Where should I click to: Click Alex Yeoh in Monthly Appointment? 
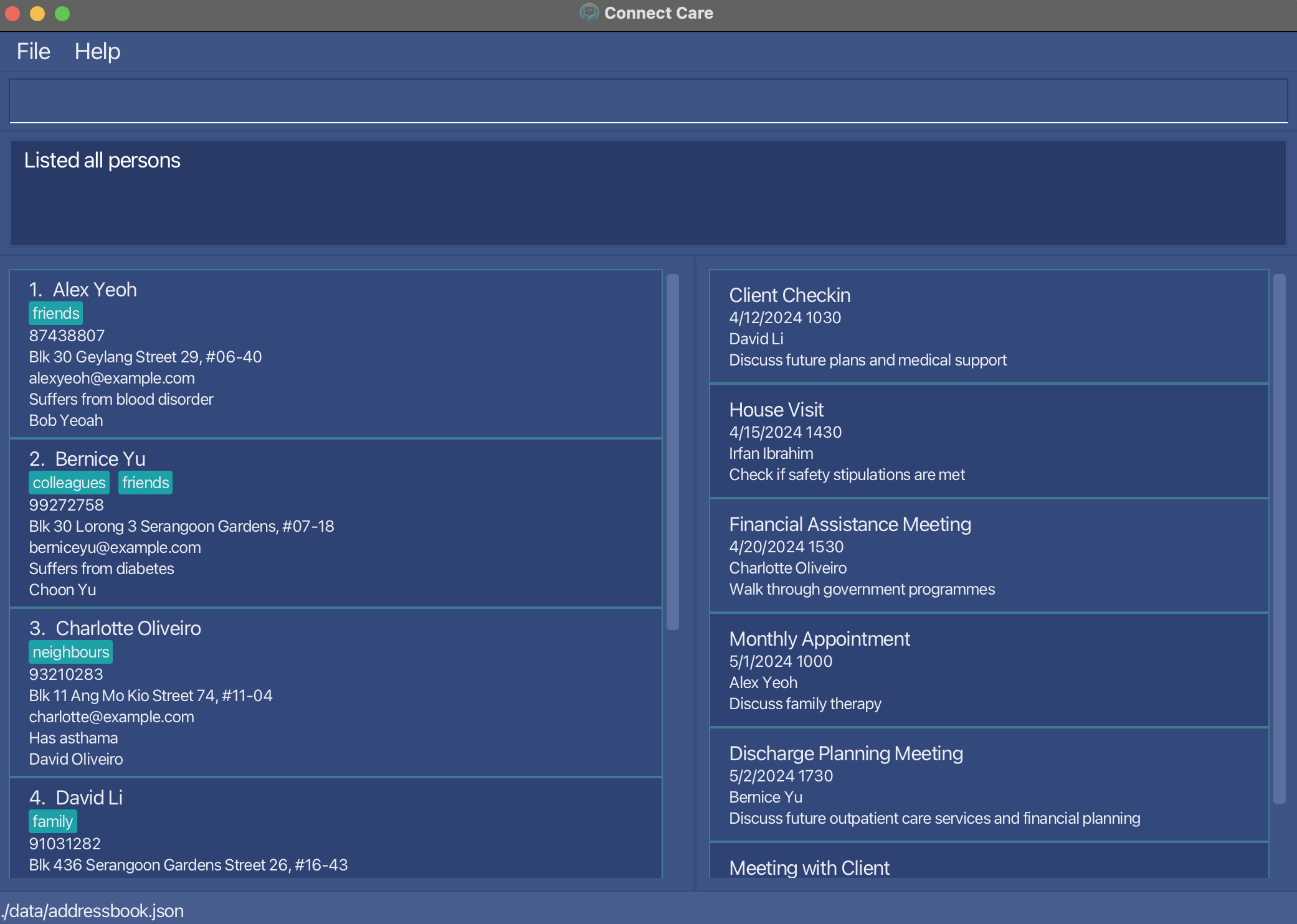coord(763,683)
